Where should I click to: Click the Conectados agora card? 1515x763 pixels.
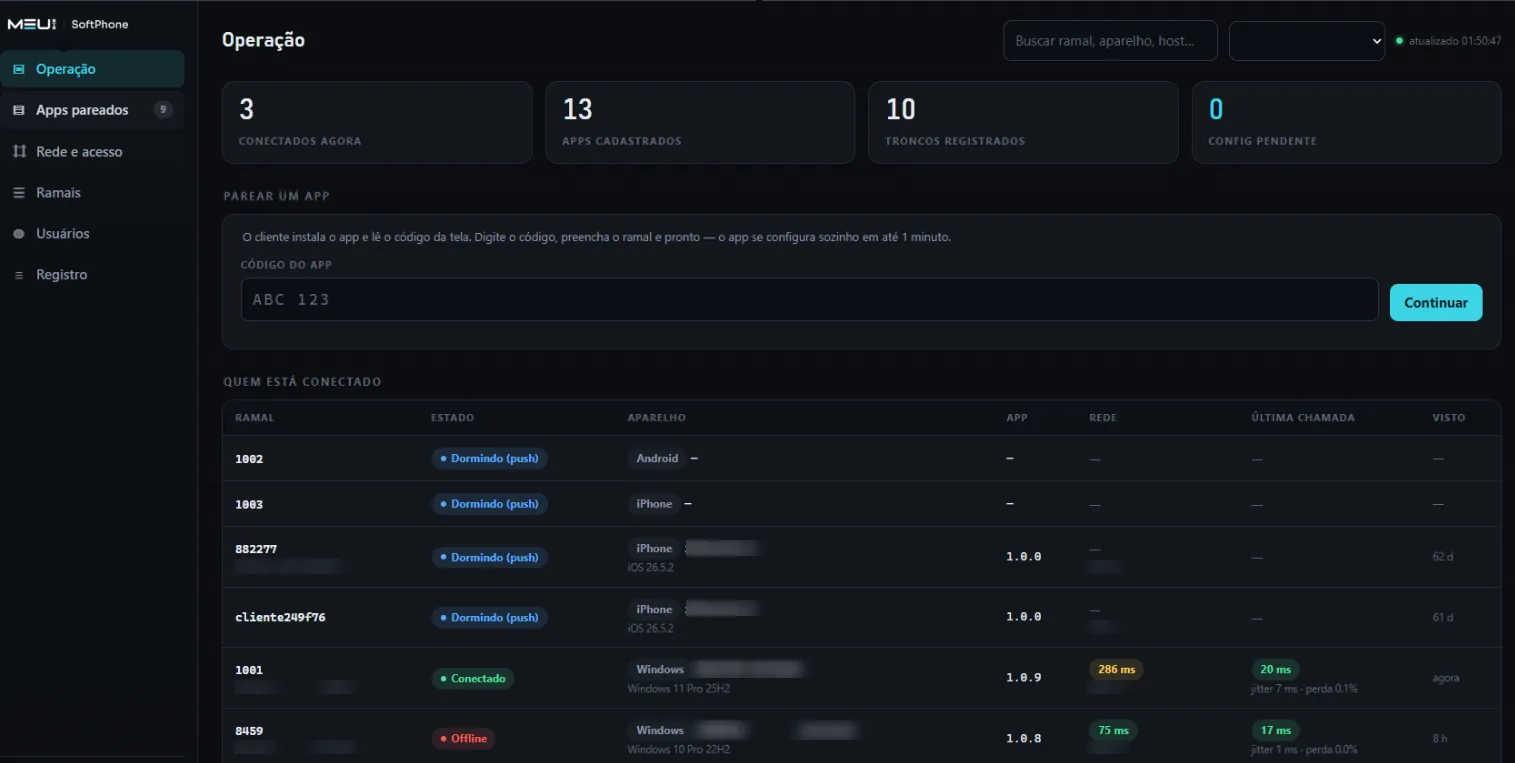[x=377, y=122]
